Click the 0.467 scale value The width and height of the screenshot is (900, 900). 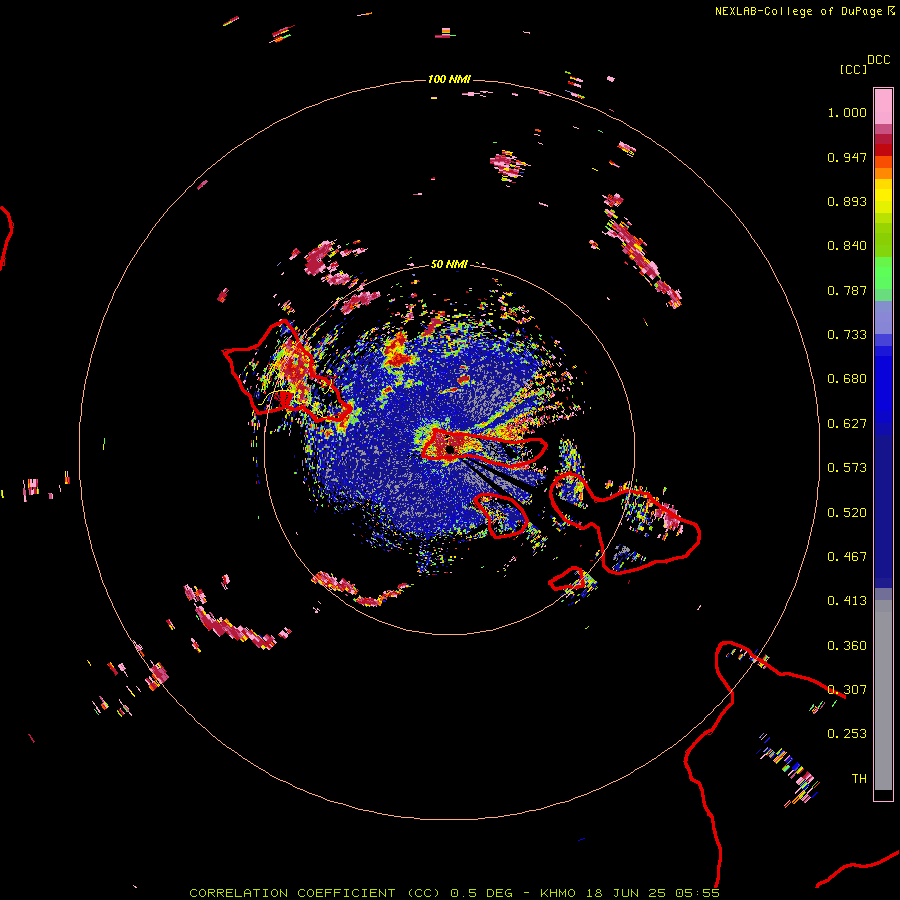click(847, 557)
